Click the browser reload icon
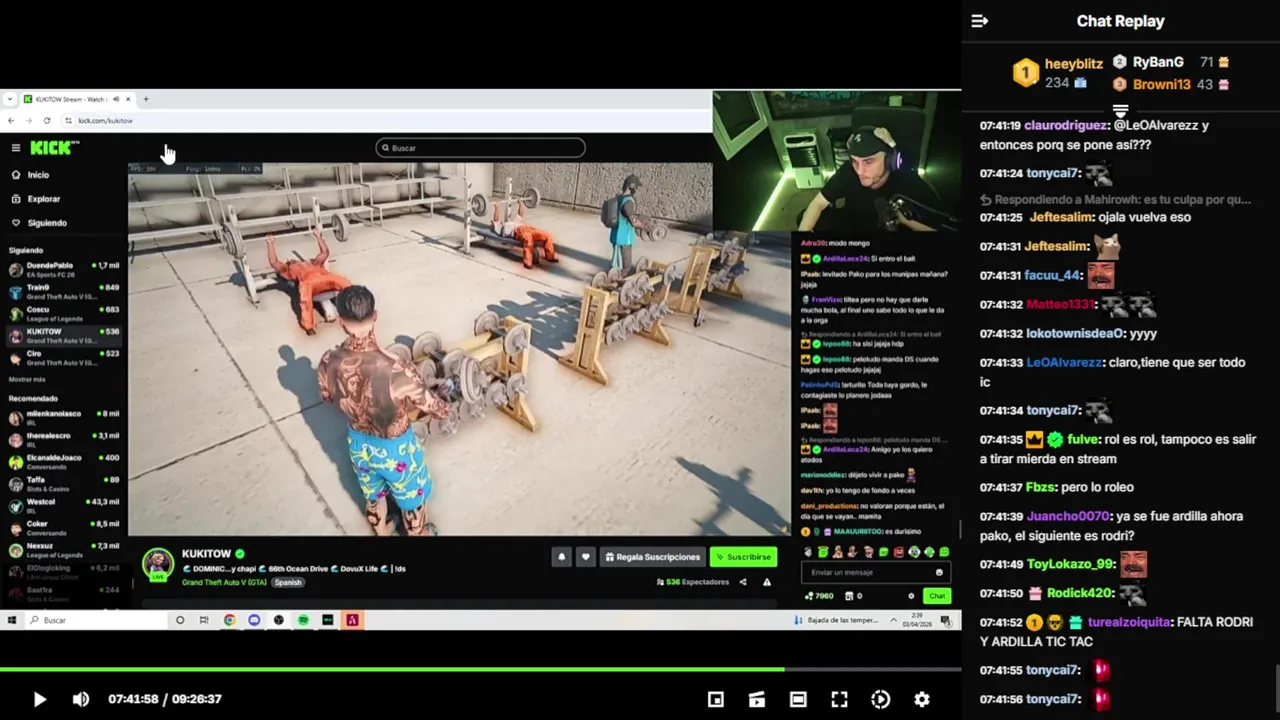 (x=47, y=120)
